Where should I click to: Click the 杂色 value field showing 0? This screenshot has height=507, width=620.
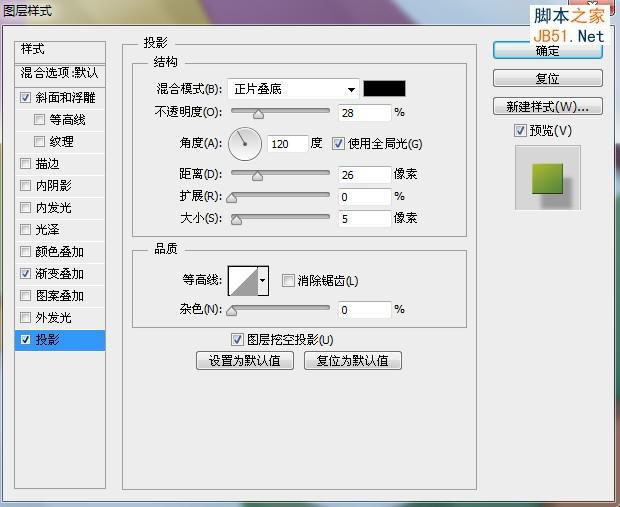click(365, 310)
